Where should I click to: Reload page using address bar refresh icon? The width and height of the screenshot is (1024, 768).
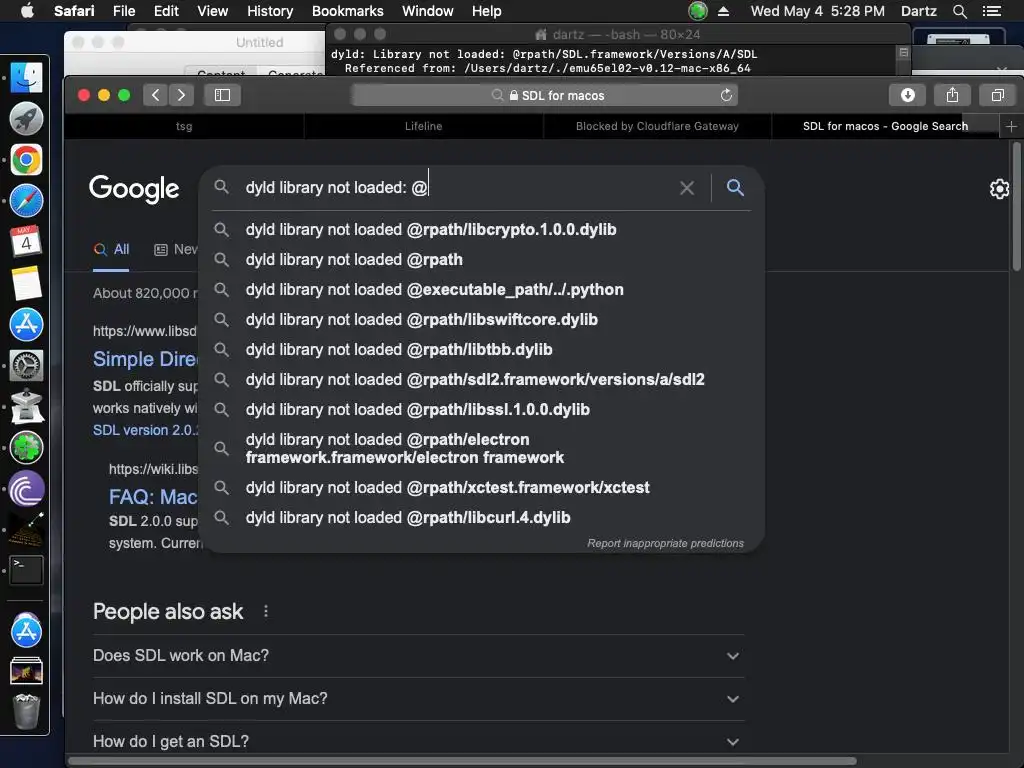(x=726, y=95)
